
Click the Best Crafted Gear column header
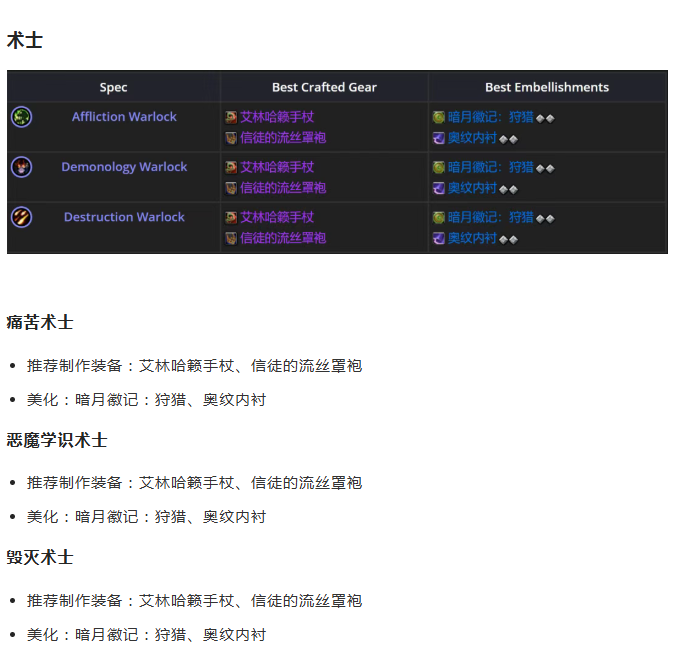324,87
